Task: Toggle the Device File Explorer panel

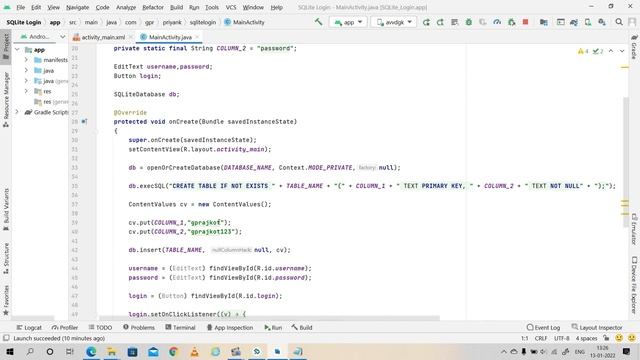Action: (x=634, y=285)
